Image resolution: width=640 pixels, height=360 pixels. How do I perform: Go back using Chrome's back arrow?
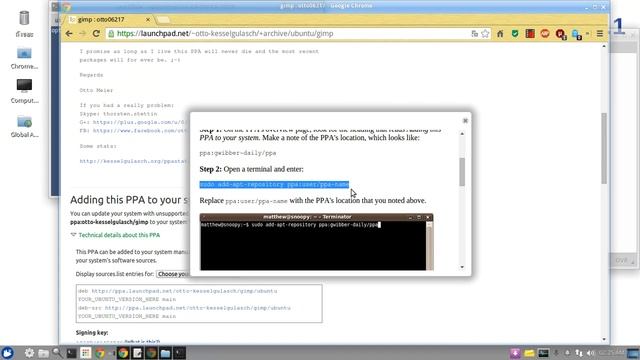click(x=69, y=33)
